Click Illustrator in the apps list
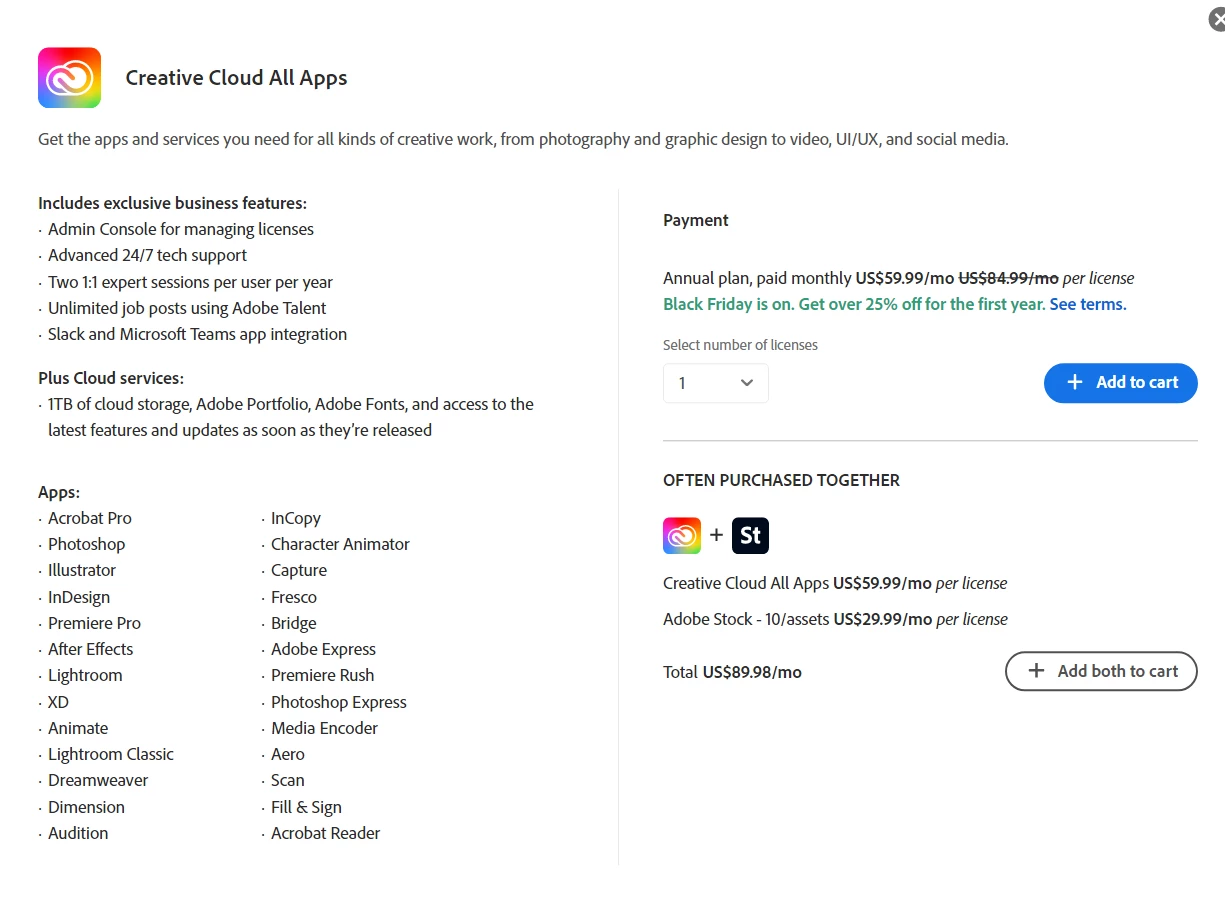Image resolution: width=1225 pixels, height=908 pixels. [x=82, y=570]
